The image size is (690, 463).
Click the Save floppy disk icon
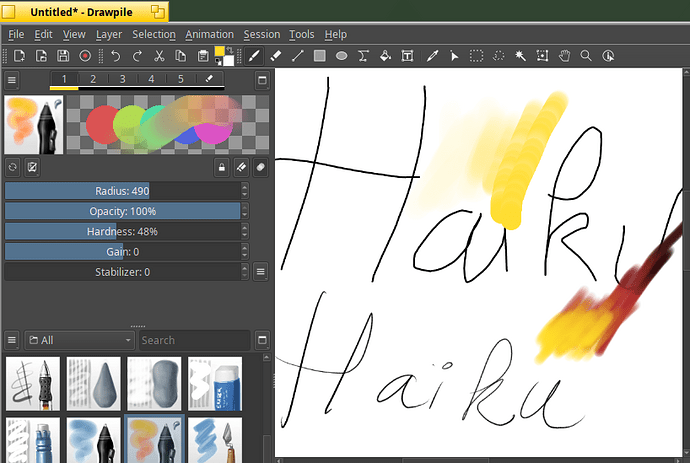[x=63, y=56]
